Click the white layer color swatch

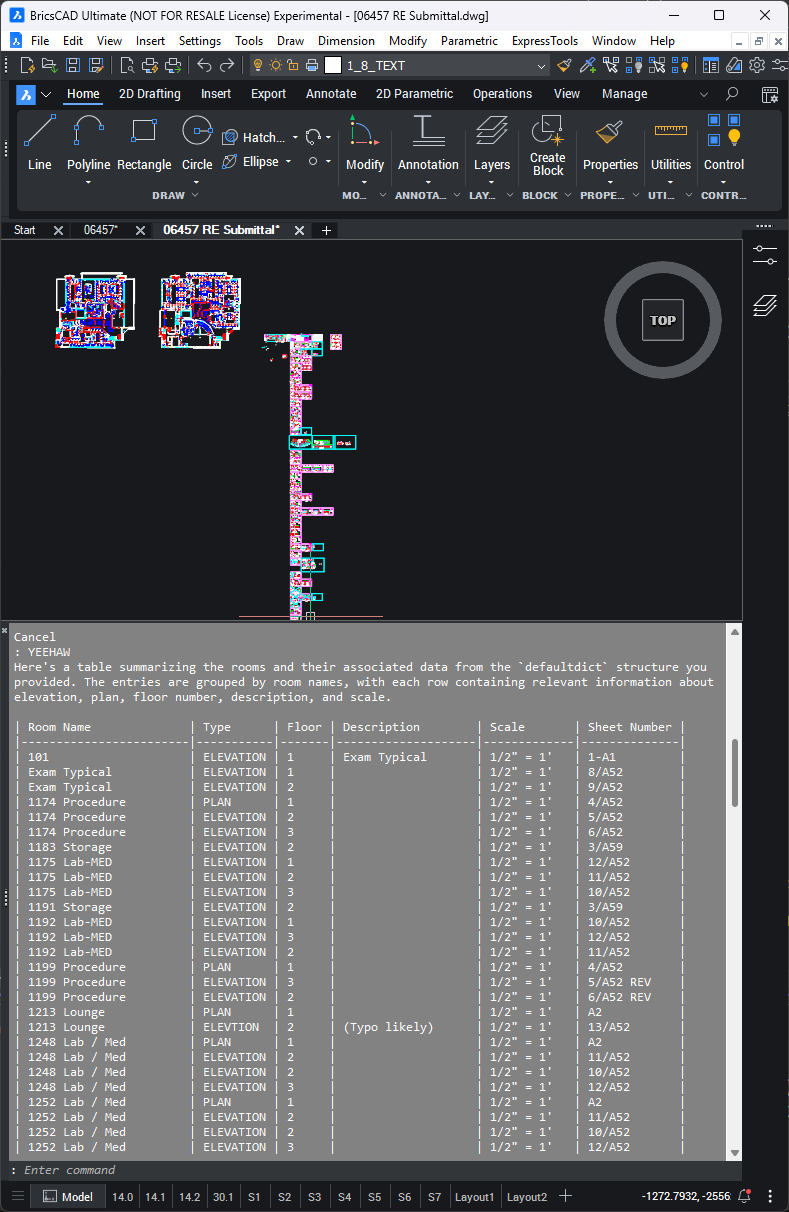(333, 66)
